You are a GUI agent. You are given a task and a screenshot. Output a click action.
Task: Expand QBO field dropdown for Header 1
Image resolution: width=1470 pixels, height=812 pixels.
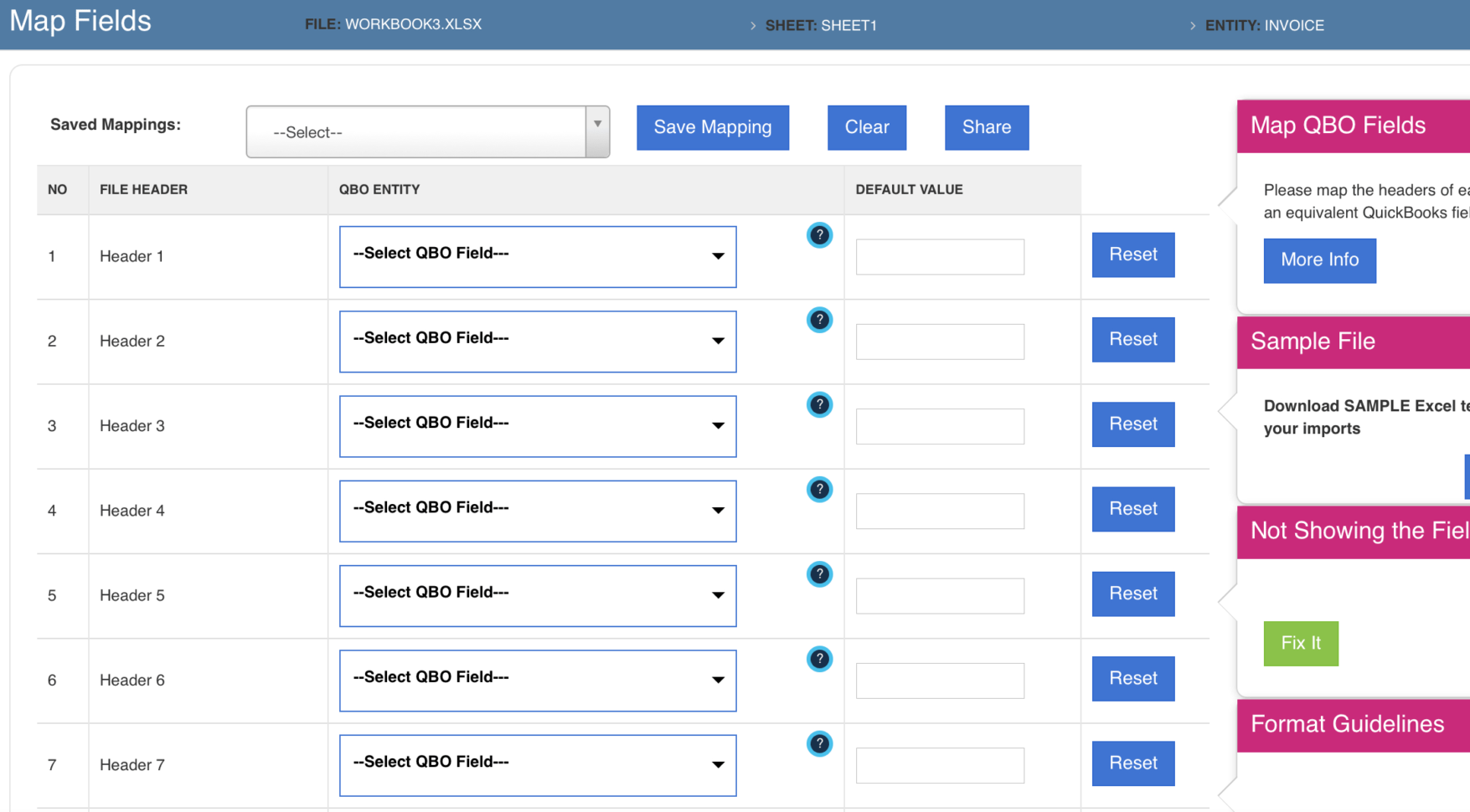tap(538, 256)
